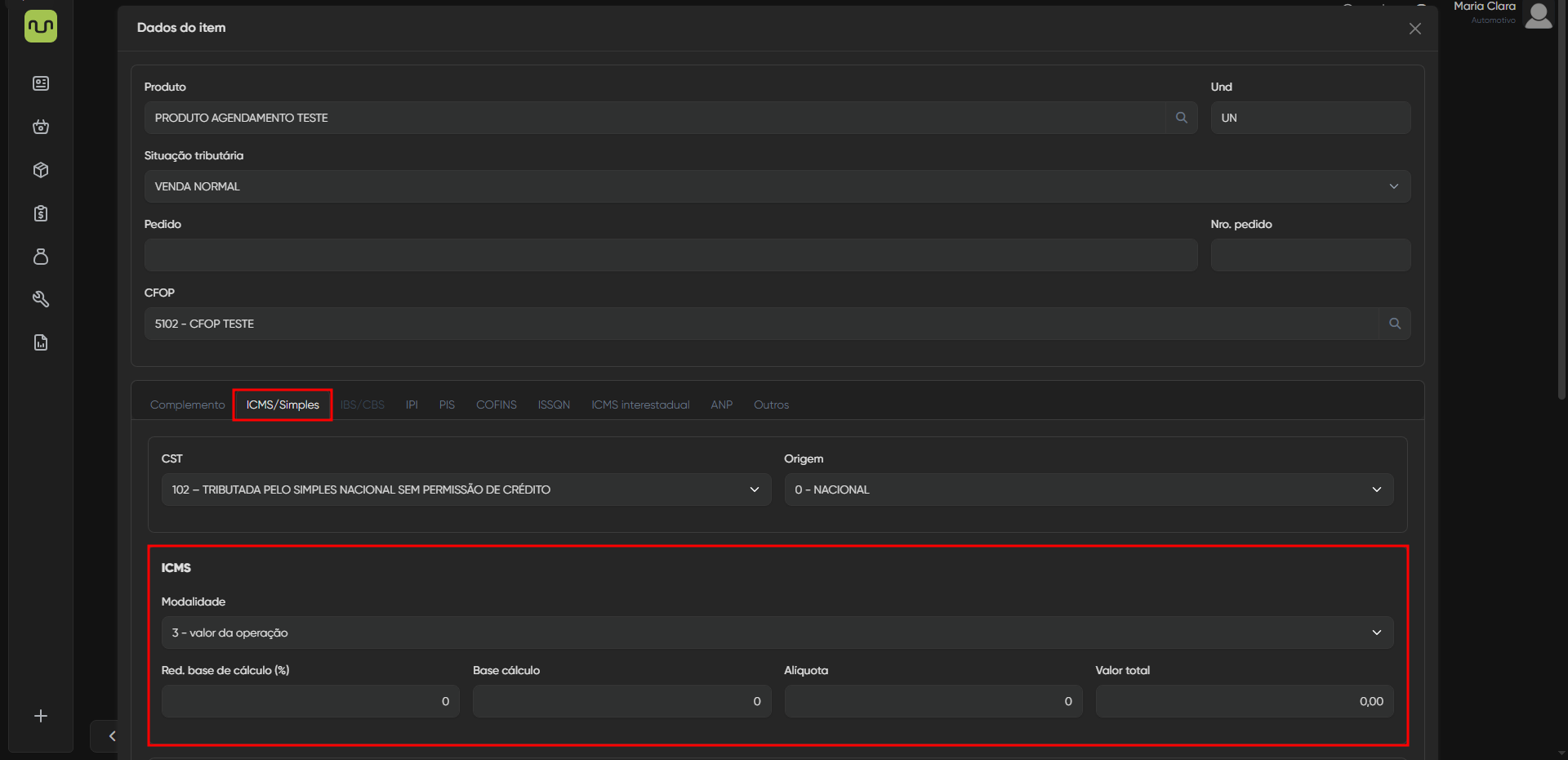Open the box package sidebar icon
This screenshot has height=760, width=1568.
click(41, 170)
